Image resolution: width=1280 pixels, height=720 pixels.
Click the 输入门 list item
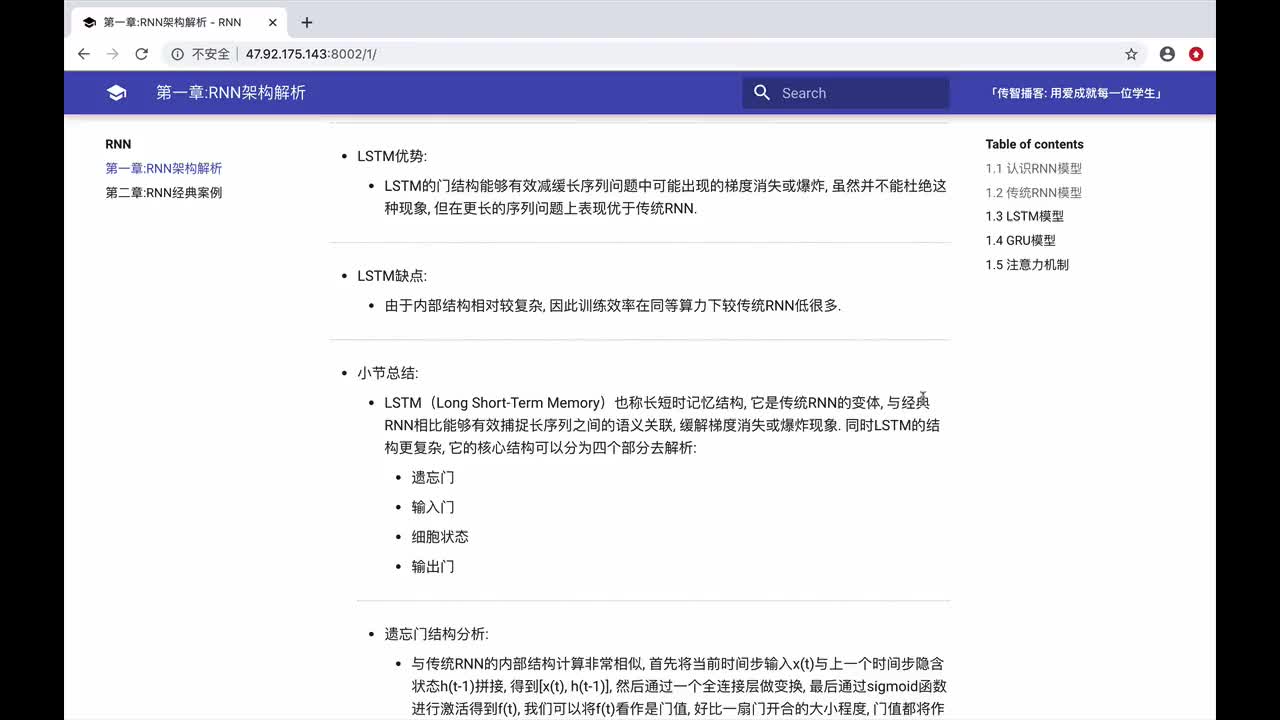[433, 507]
